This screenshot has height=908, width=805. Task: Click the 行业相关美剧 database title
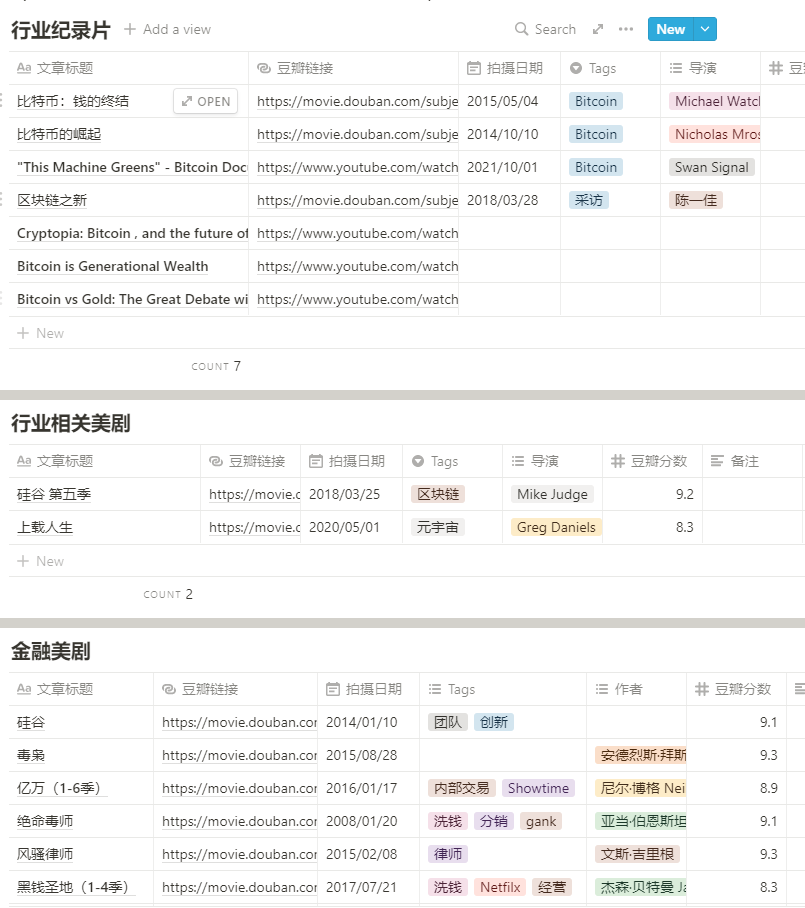click(71, 423)
